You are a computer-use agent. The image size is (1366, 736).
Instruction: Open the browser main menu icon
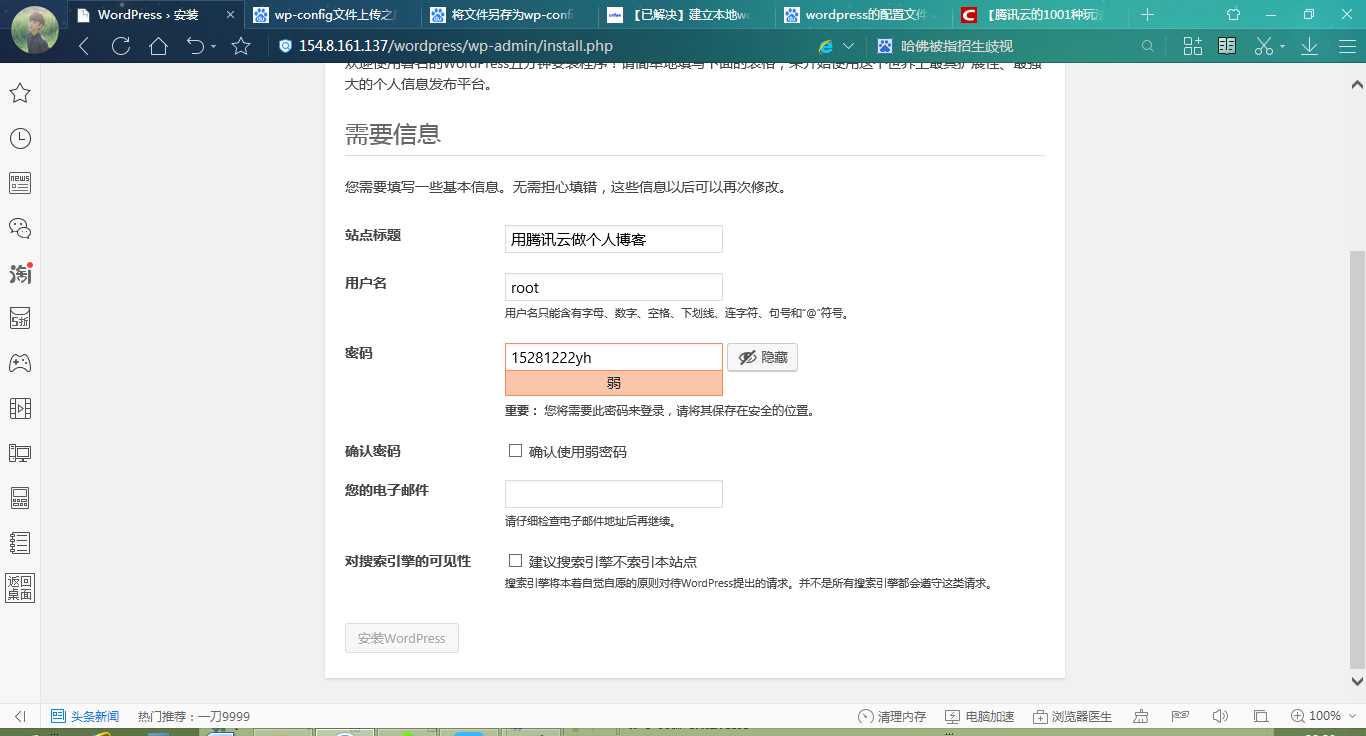coord(1346,46)
